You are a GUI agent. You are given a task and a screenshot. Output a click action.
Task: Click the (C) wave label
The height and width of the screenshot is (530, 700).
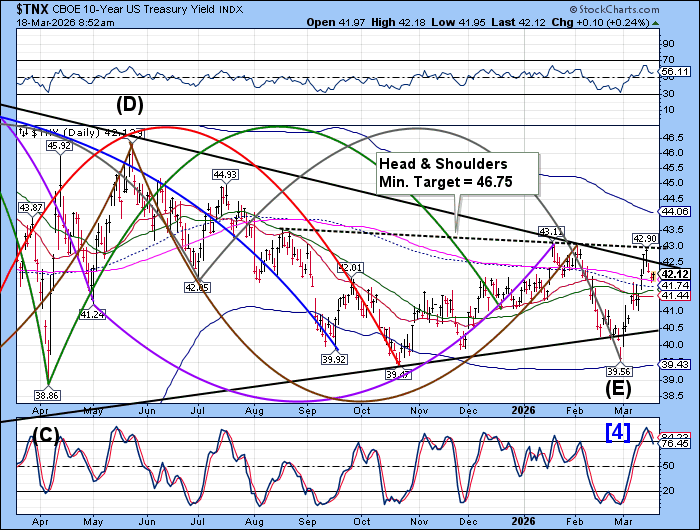(x=44, y=437)
